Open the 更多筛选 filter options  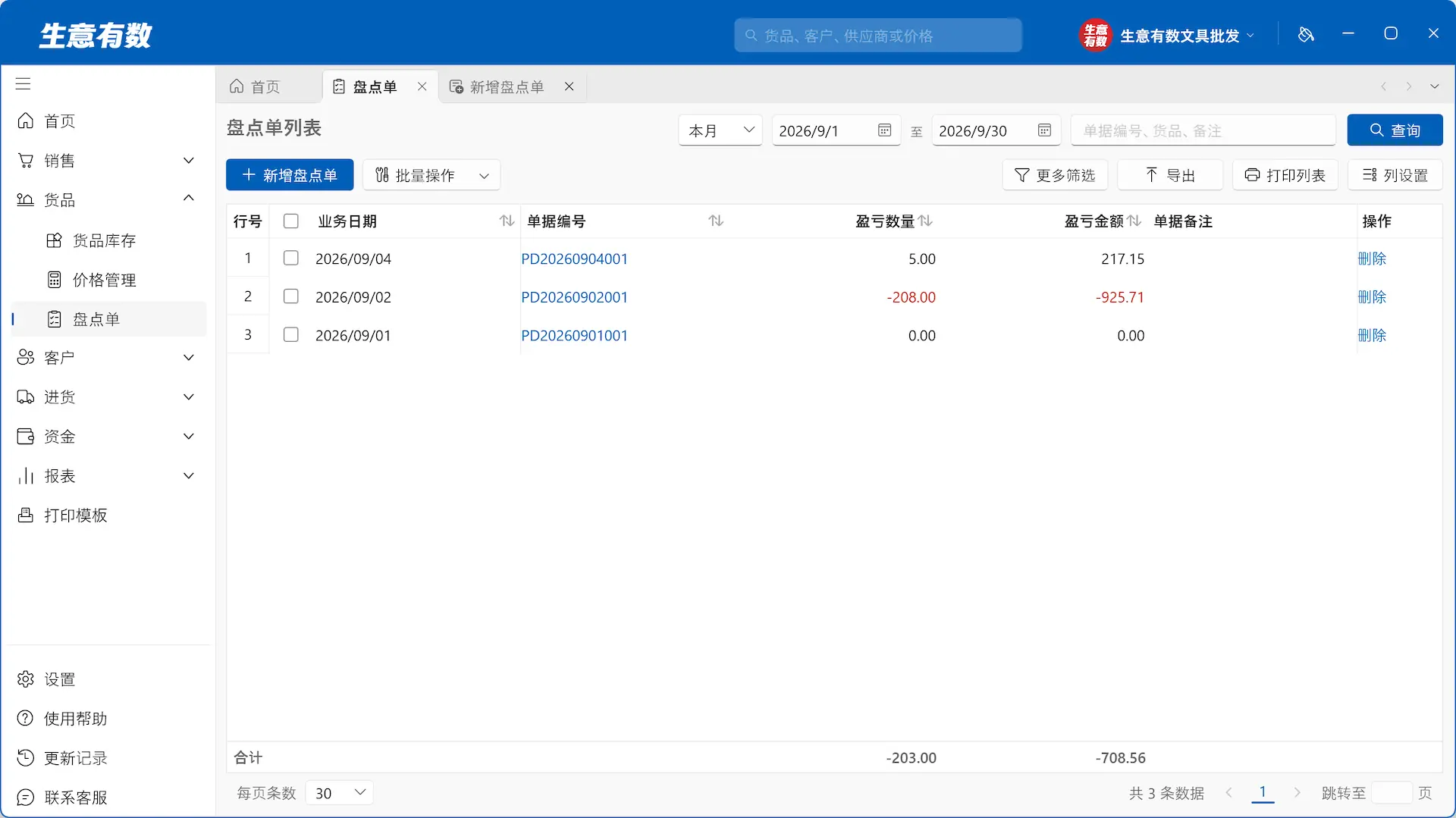click(x=1055, y=175)
